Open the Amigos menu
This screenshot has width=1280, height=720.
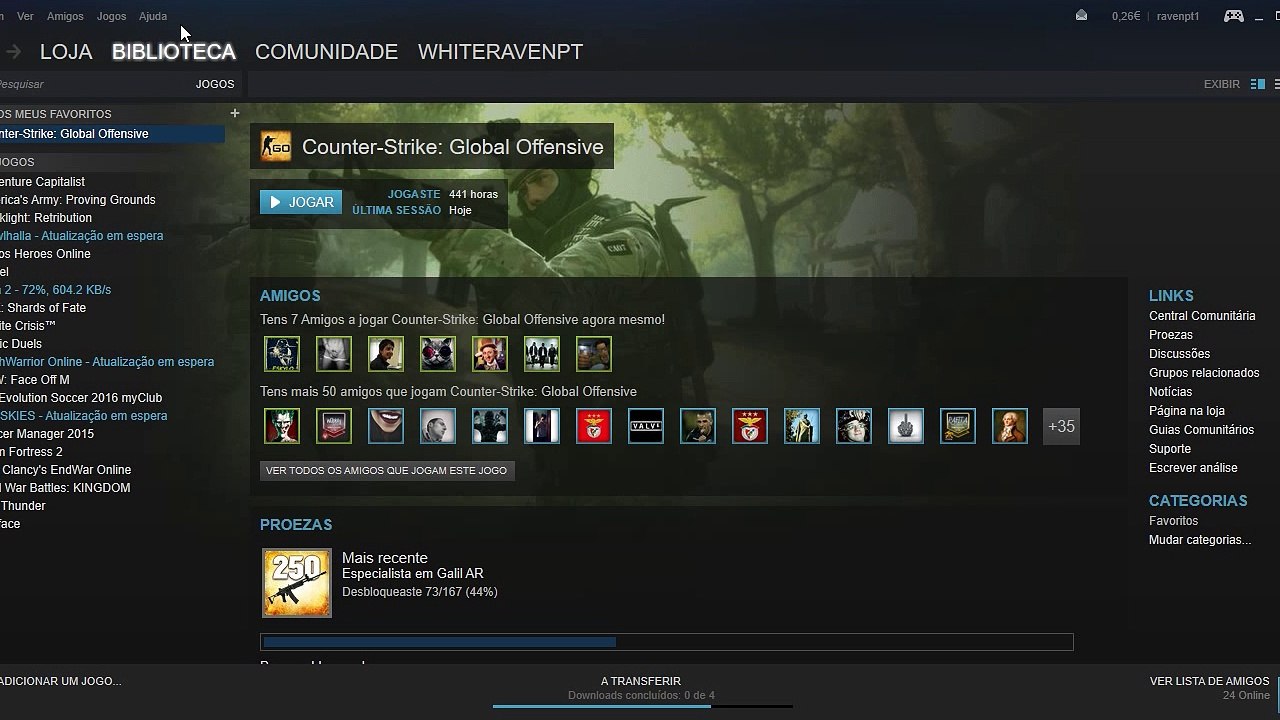[x=65, y=16]
